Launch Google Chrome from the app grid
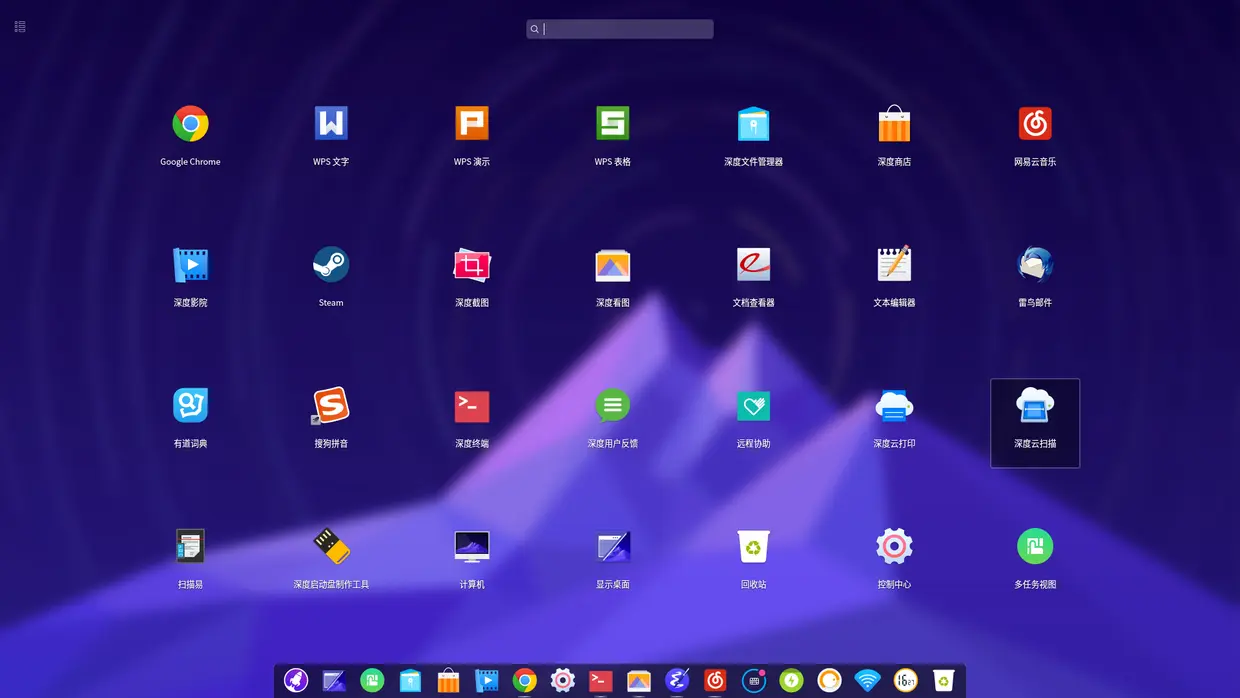The width and height of the screenshot is (1240, 698). pyautogui.click(x=190, y=124)
